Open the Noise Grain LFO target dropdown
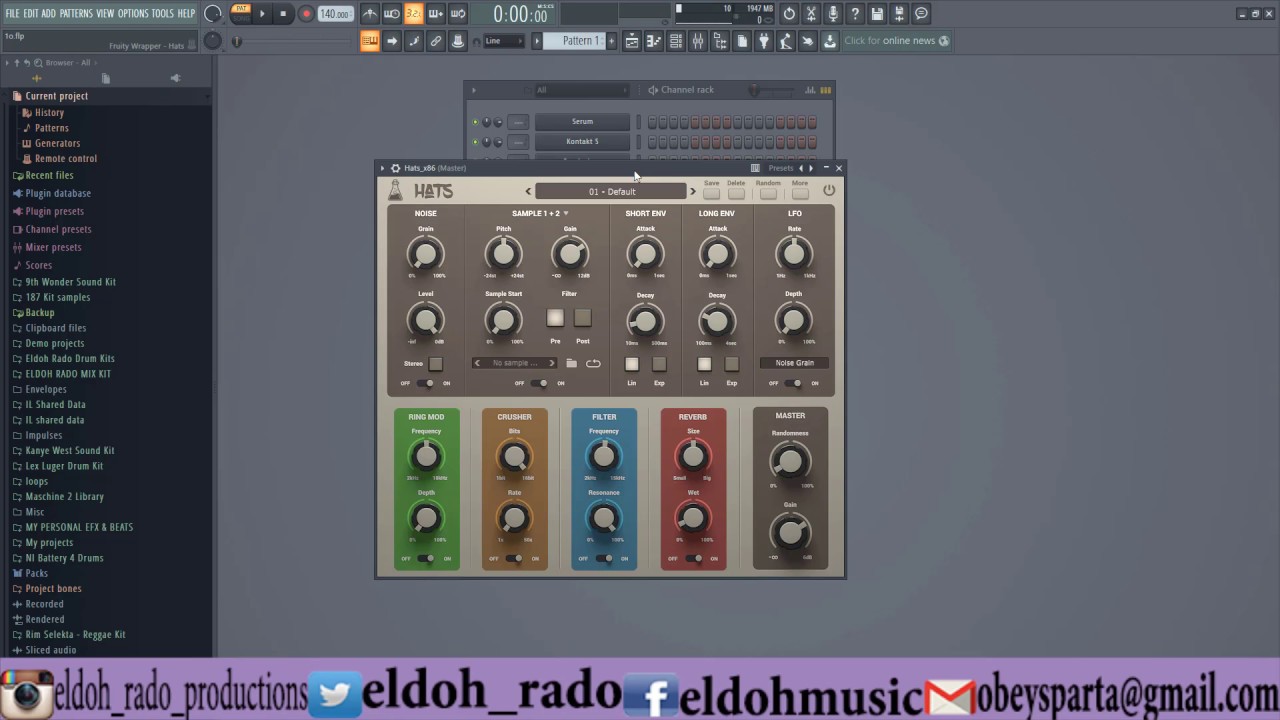 click(x=794, y=363)
